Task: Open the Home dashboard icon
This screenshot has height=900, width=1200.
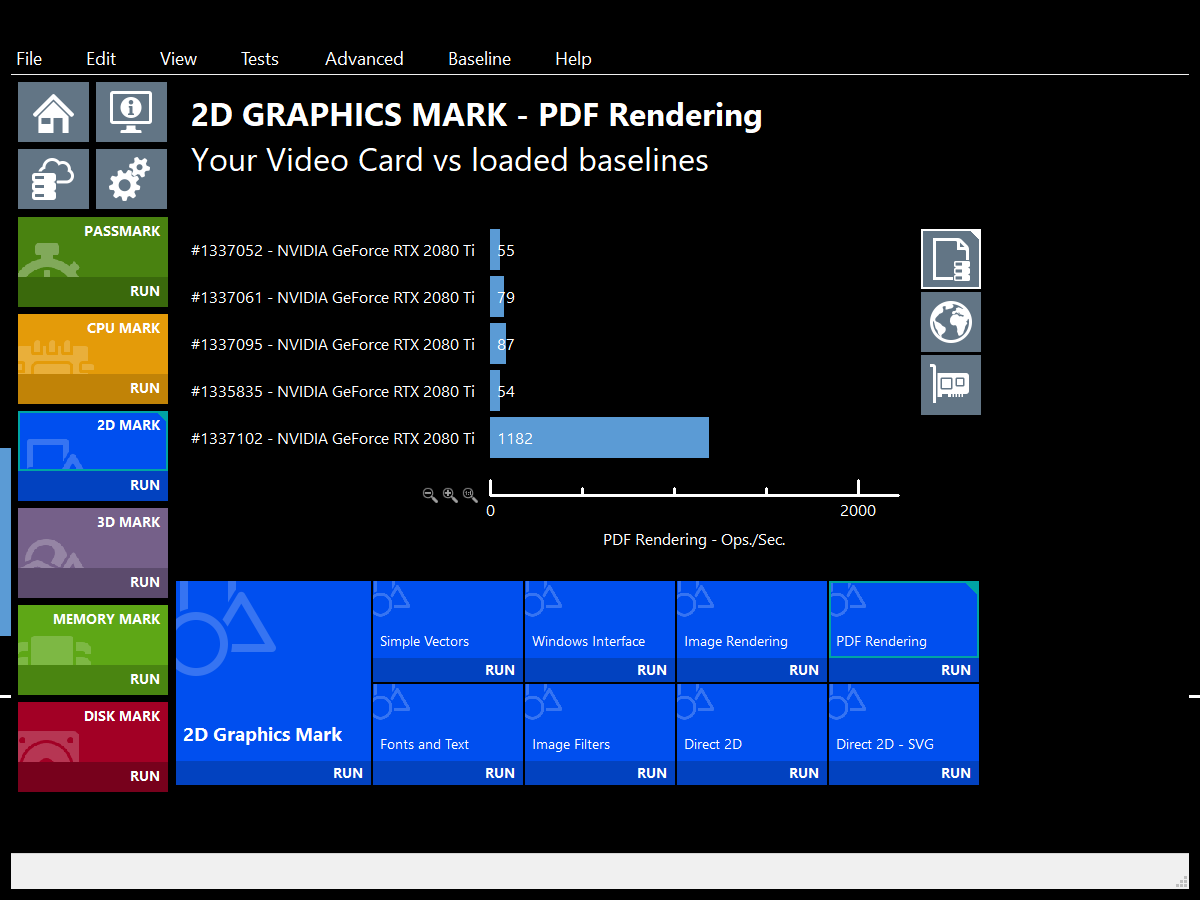Action: (53, 112)
